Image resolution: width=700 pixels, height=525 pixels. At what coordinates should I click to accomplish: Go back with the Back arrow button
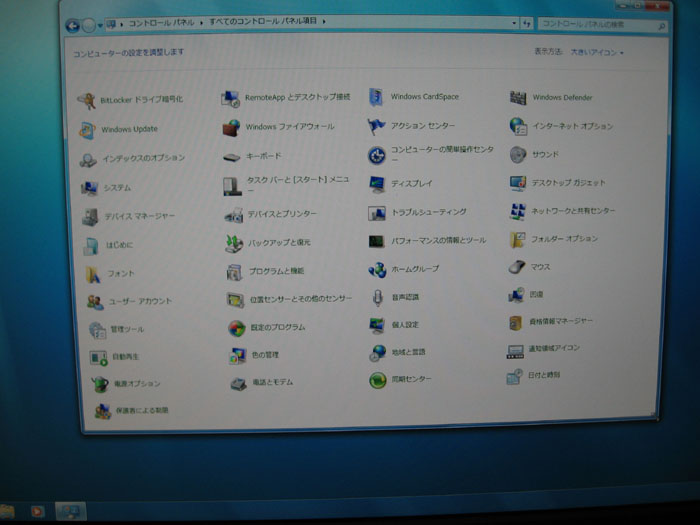click(72, 25)
